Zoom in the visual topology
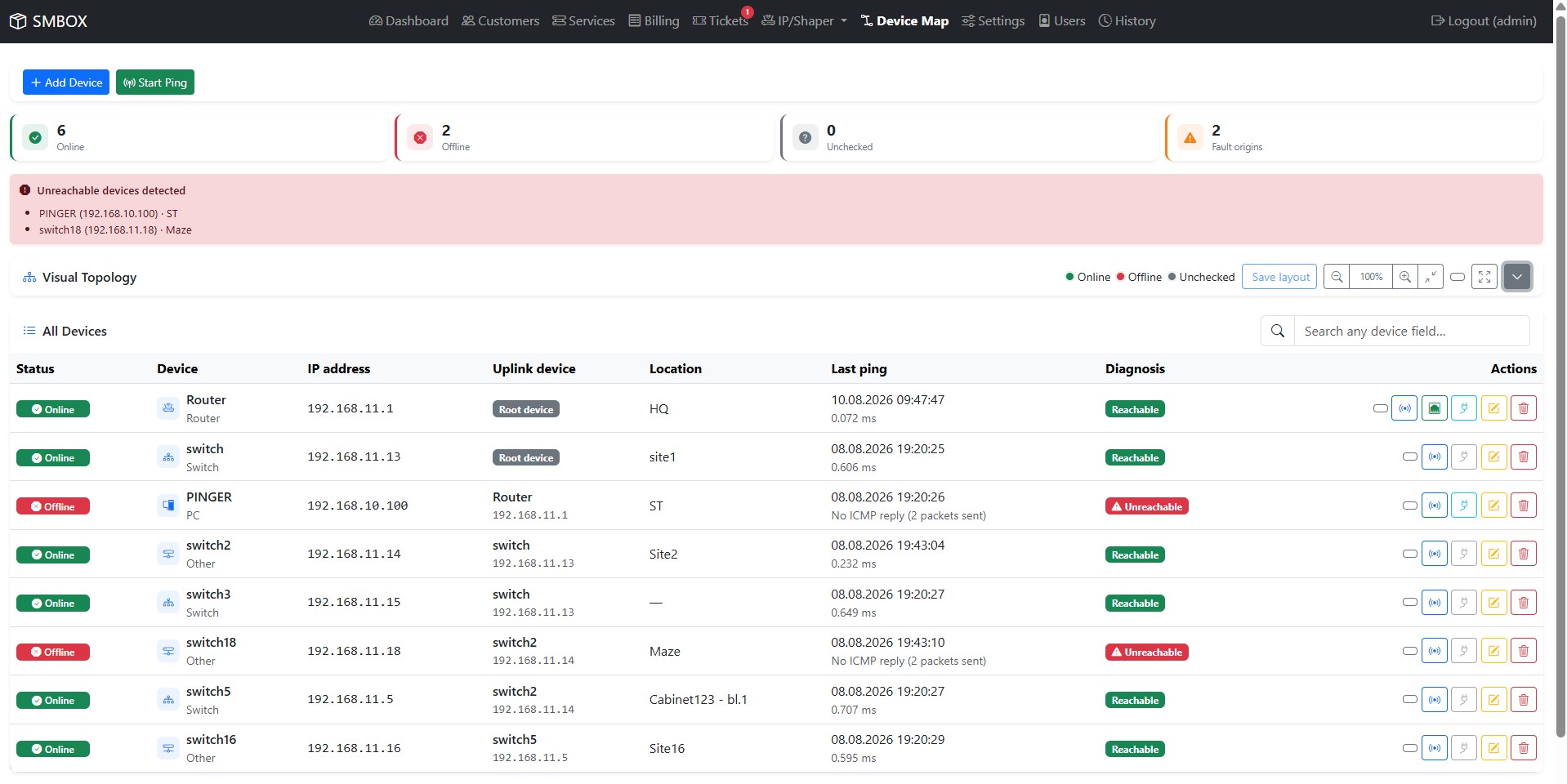This screenshot has width=1567, height=784. (1405, 277)
